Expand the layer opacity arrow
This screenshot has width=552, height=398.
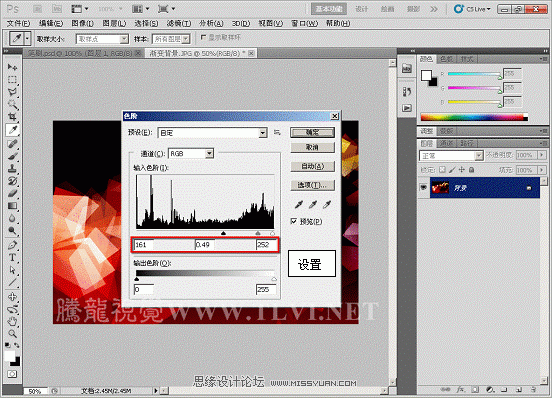[542, 155]
